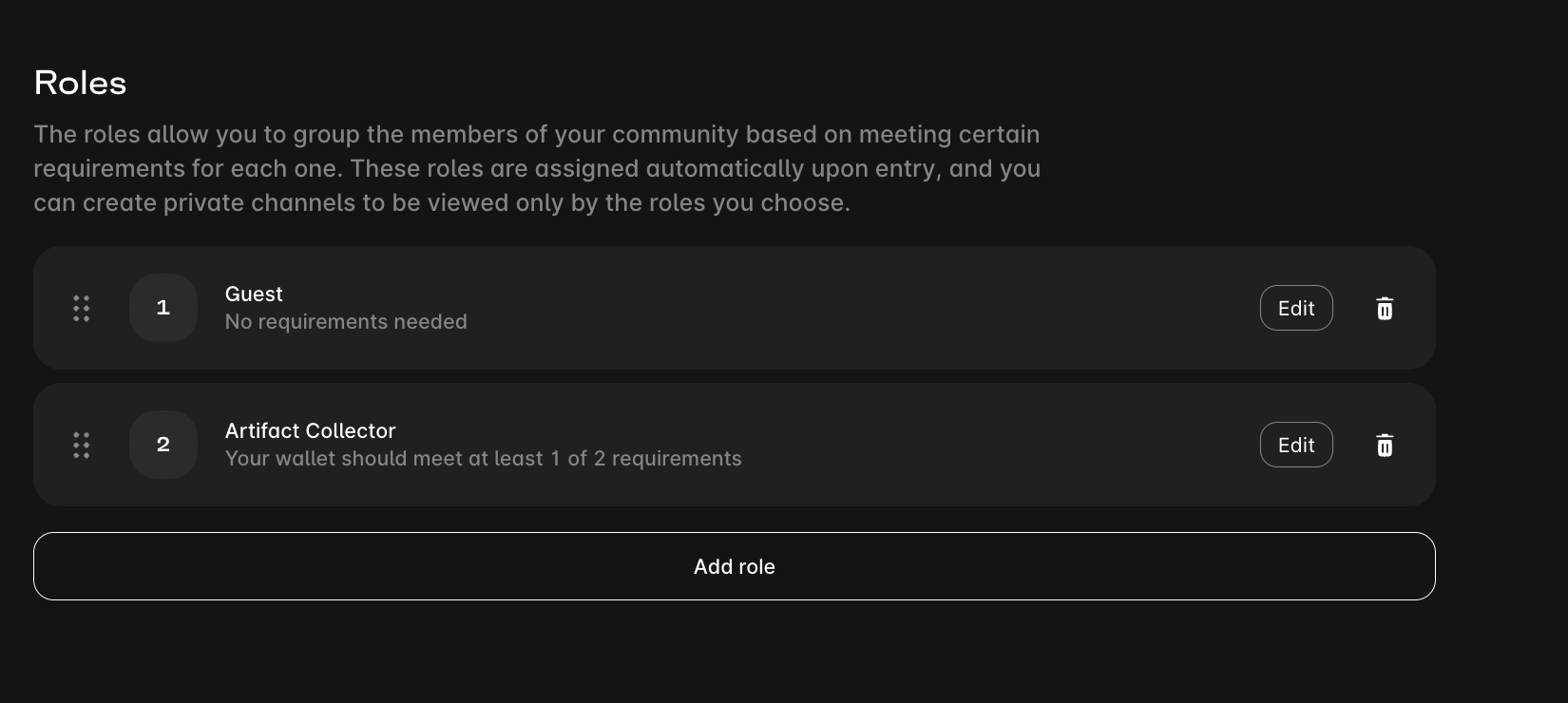
Task: Select the Artifact Collector role name
Action: pyautogui.click(x=310, y=431)
